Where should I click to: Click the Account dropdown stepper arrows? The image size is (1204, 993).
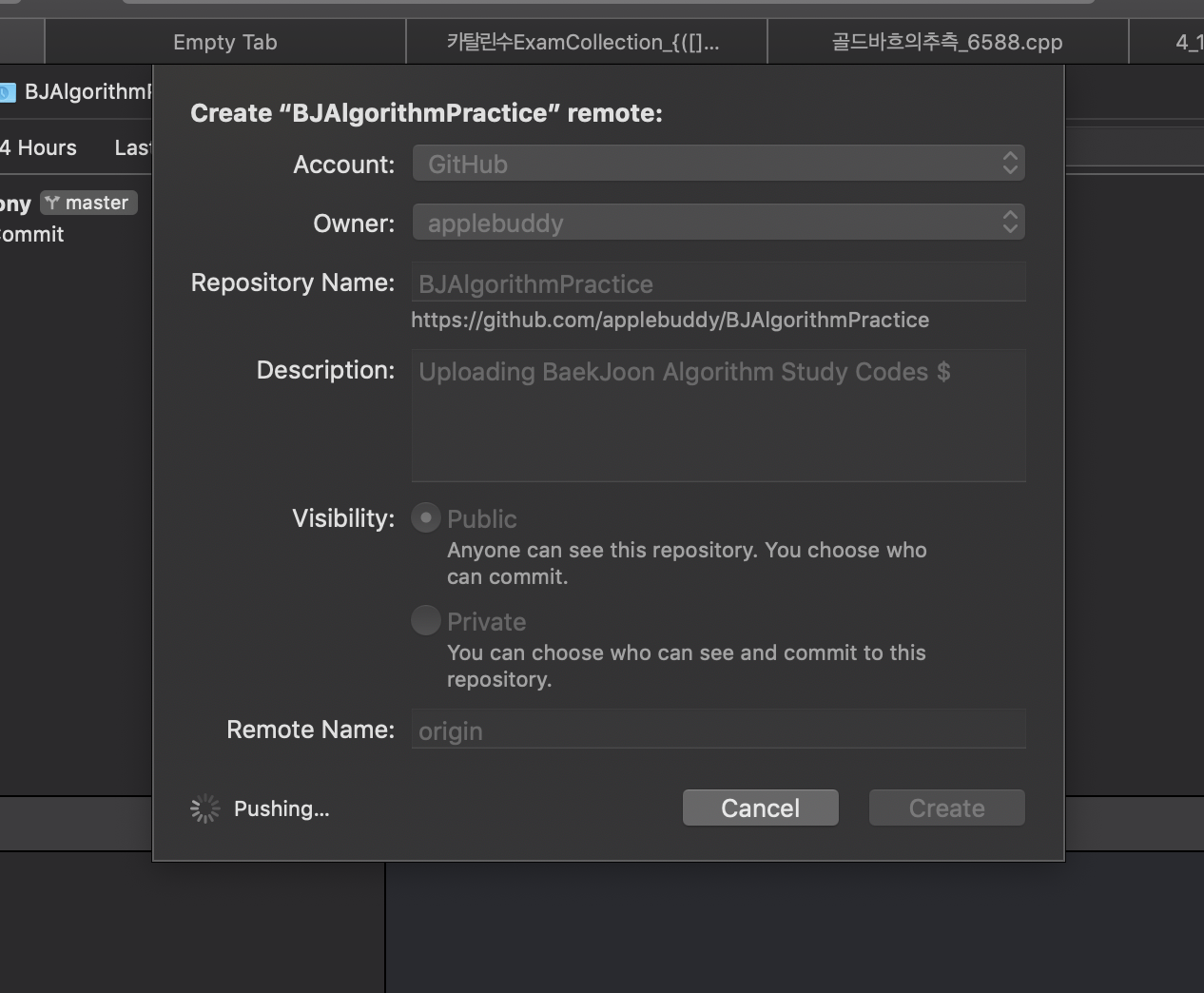point(1010,164)
